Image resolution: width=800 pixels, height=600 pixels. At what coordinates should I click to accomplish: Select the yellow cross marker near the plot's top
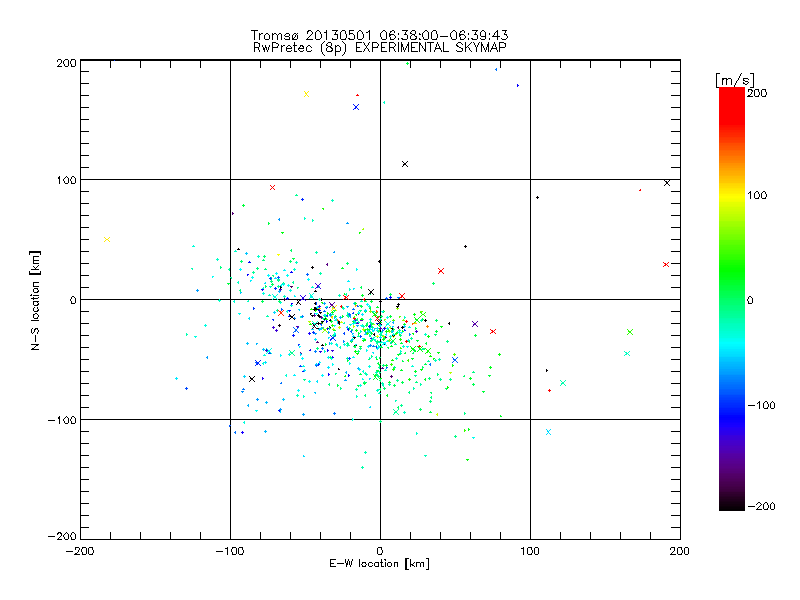tap(307, 94)
